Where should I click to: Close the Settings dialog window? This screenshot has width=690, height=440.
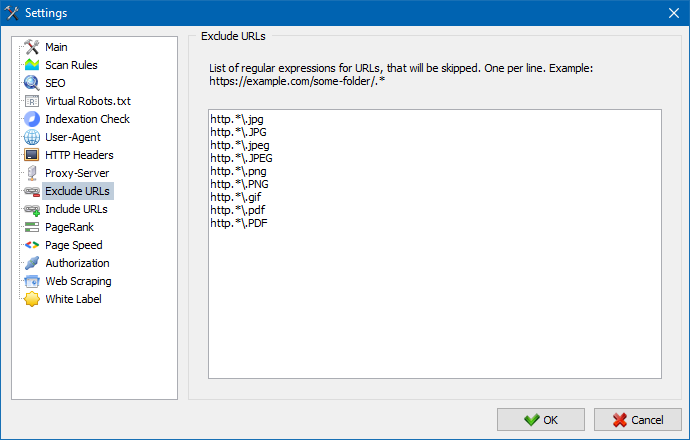pyautogui.click(x=674, y=13)
